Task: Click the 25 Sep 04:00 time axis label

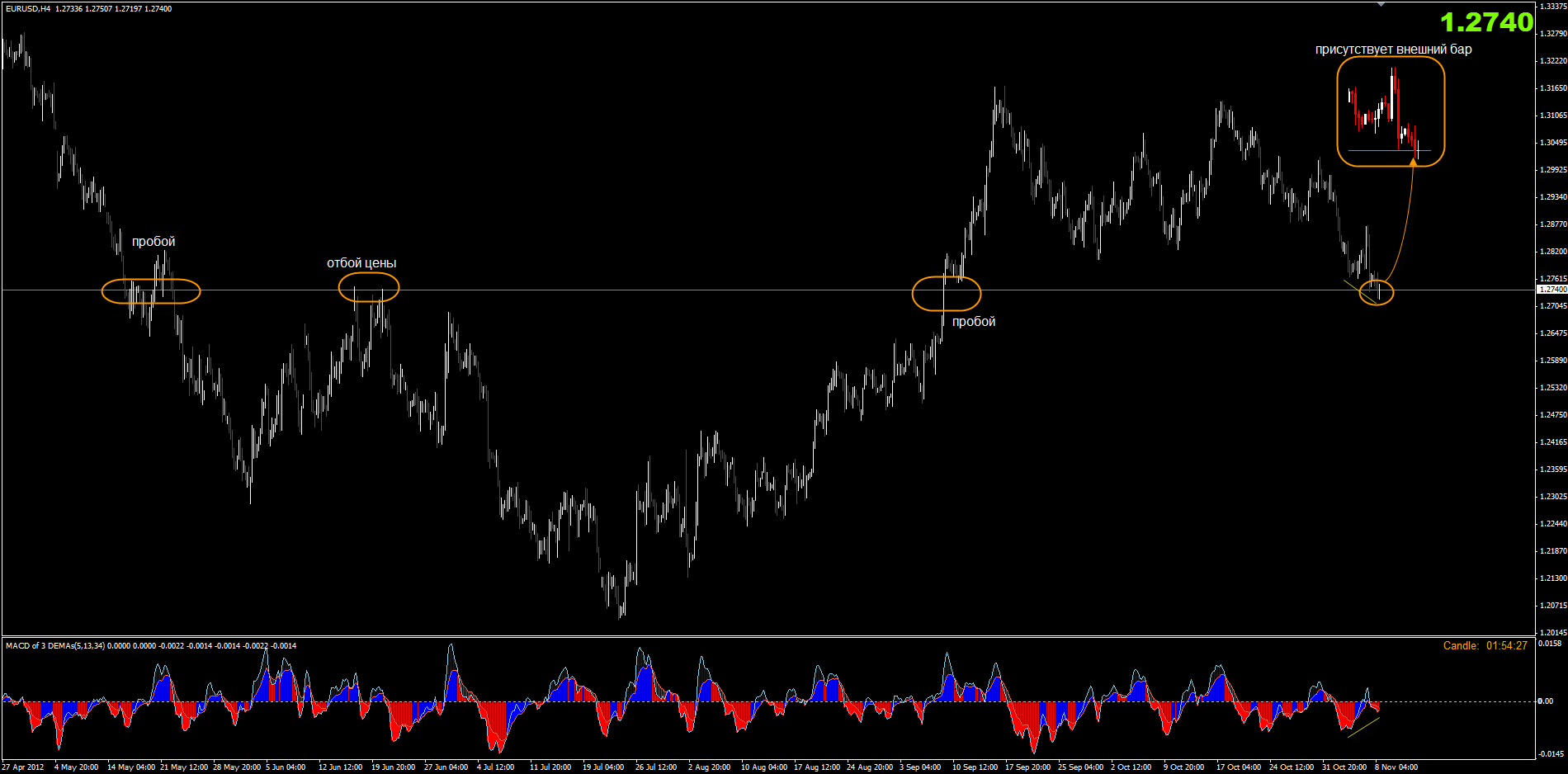Action: click(1080, 767)
